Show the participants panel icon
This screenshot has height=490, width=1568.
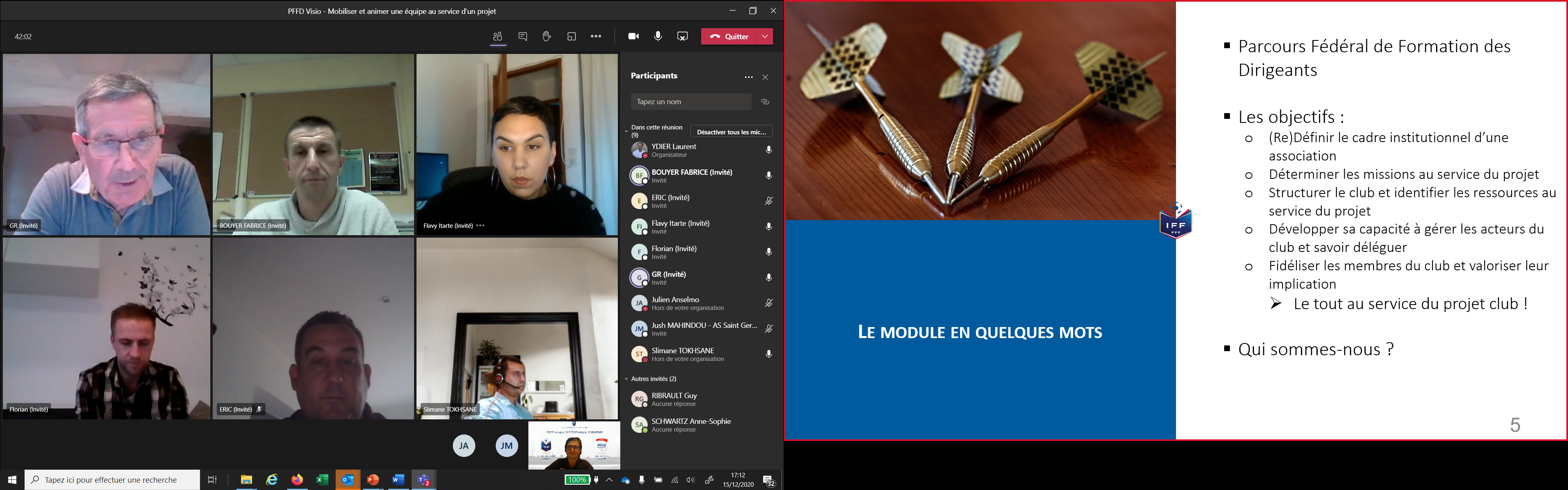click(x=498, y=36)
